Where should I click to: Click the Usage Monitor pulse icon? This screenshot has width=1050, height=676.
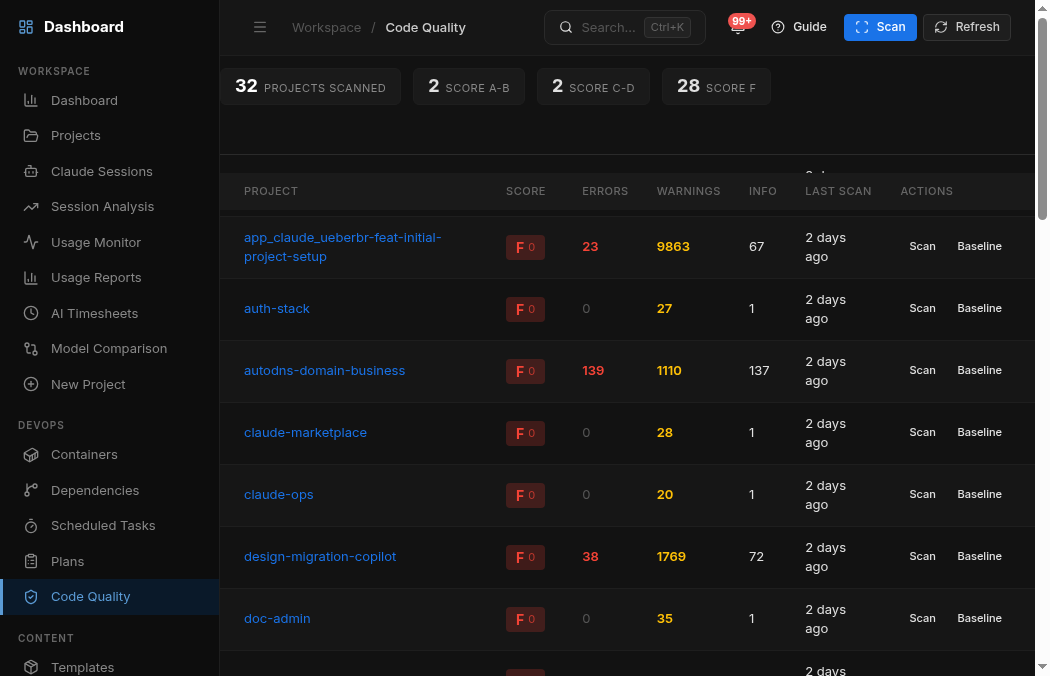tap(31, 243)
